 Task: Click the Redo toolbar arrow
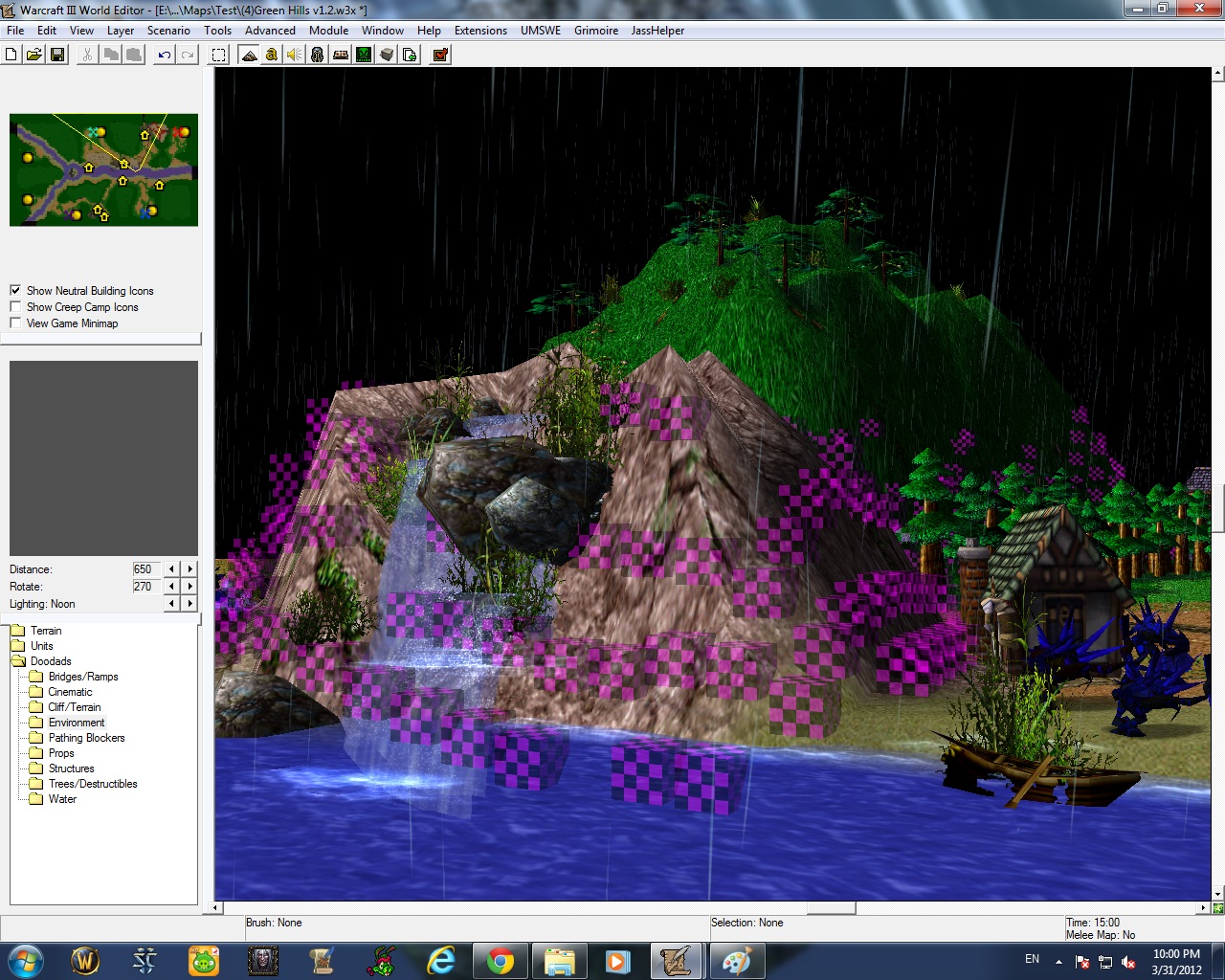pos(188,55)
